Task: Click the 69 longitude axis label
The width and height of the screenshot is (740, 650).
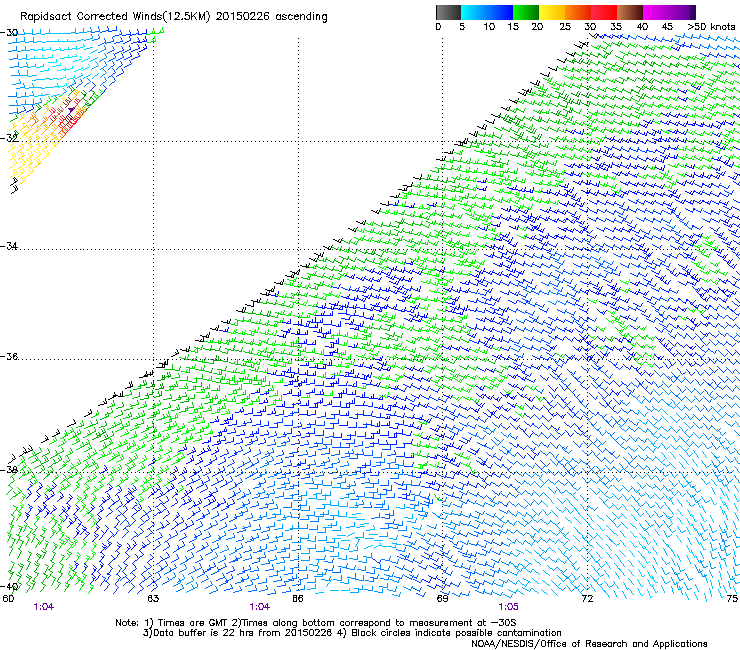Action: 442,598
